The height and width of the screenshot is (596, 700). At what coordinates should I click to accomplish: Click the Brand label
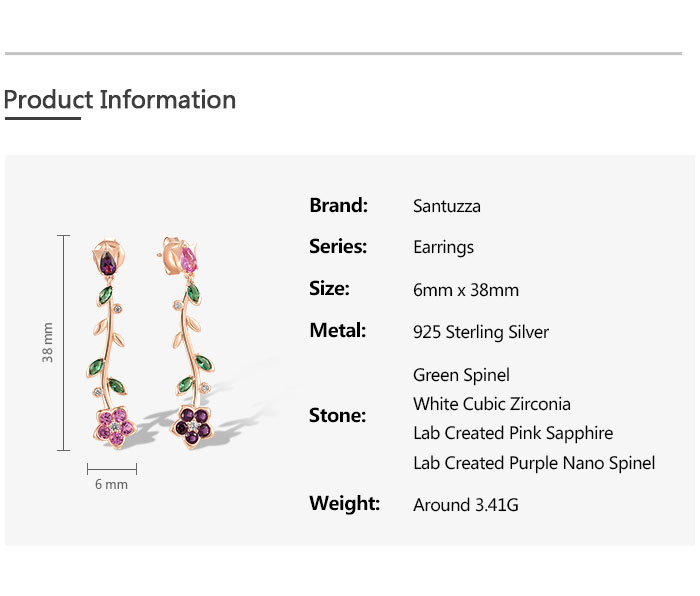pyautogui.click(x=339, y=205)
